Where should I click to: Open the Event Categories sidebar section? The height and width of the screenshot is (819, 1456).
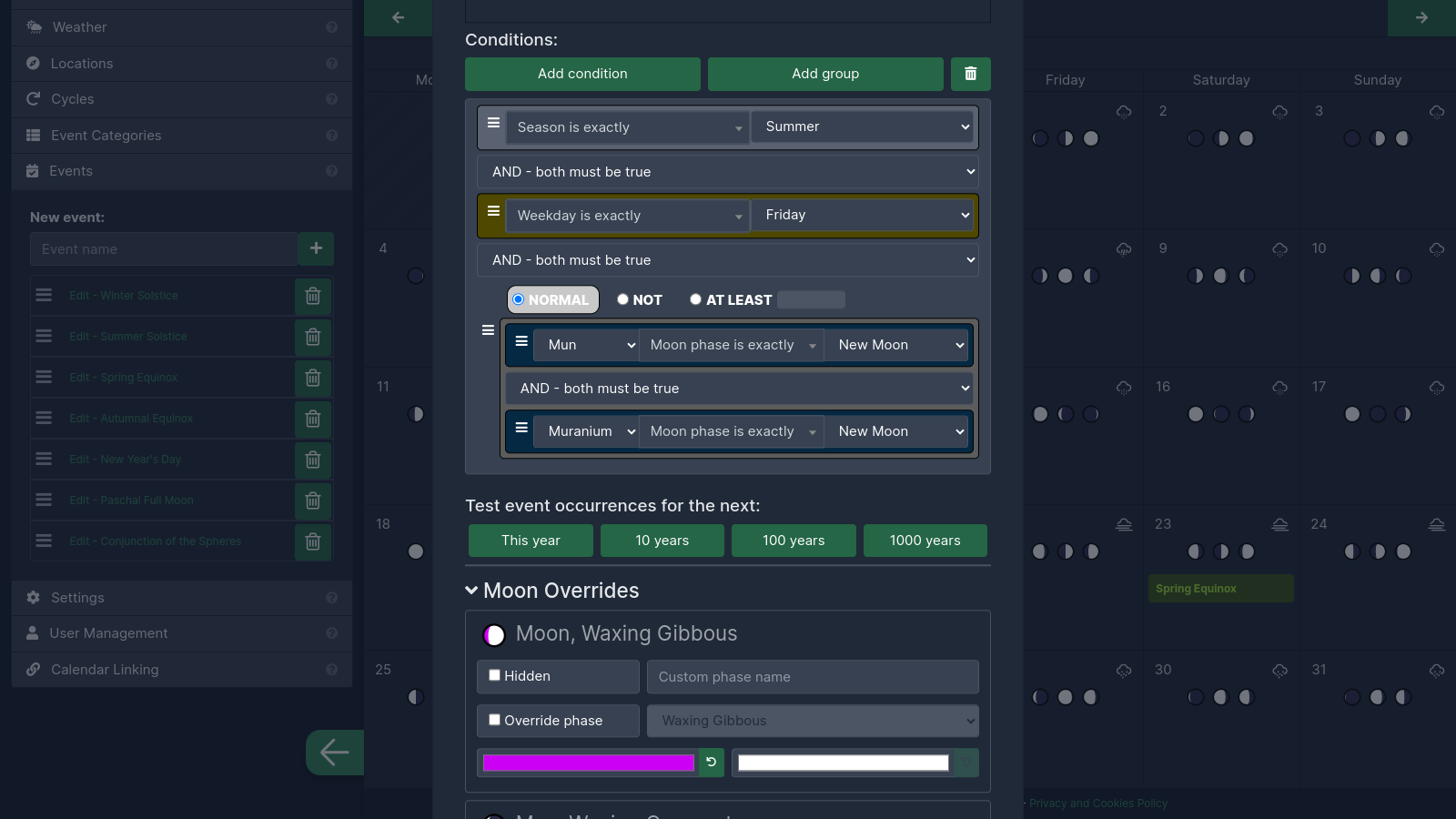coord(106,136)
